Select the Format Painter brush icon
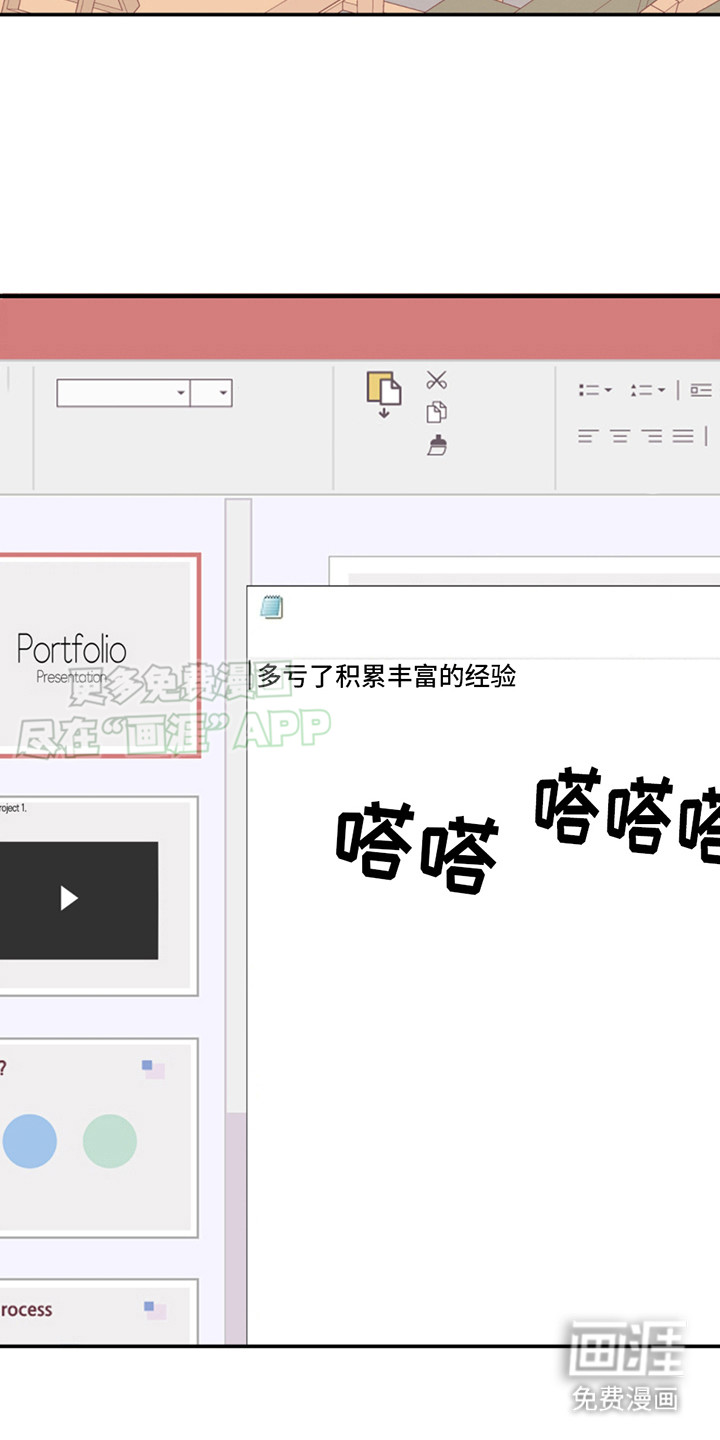 tap(436, 445)
